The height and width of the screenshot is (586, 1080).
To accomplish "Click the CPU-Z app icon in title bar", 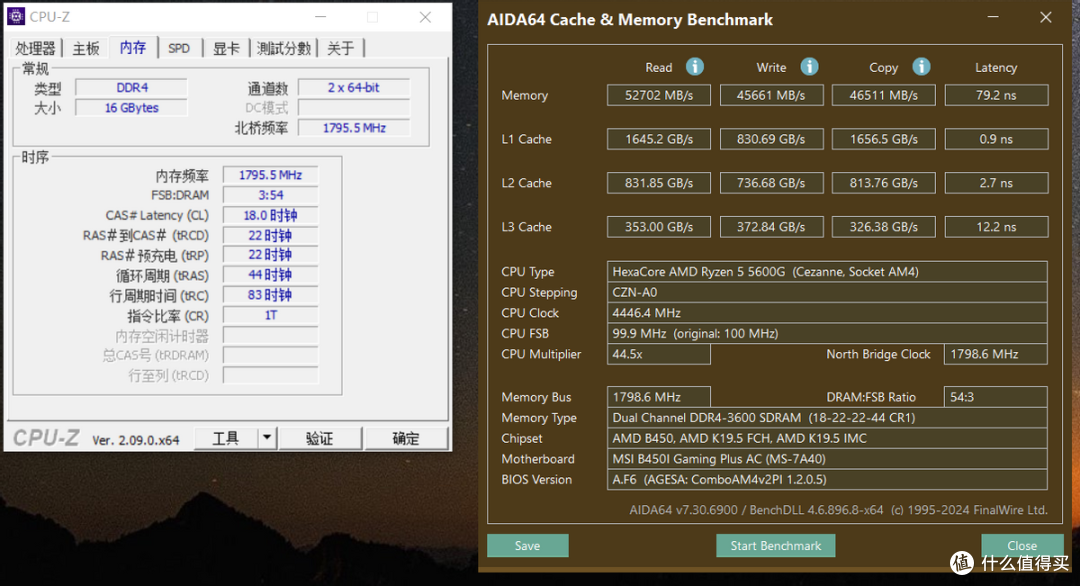I will click(x=16, y=17).
